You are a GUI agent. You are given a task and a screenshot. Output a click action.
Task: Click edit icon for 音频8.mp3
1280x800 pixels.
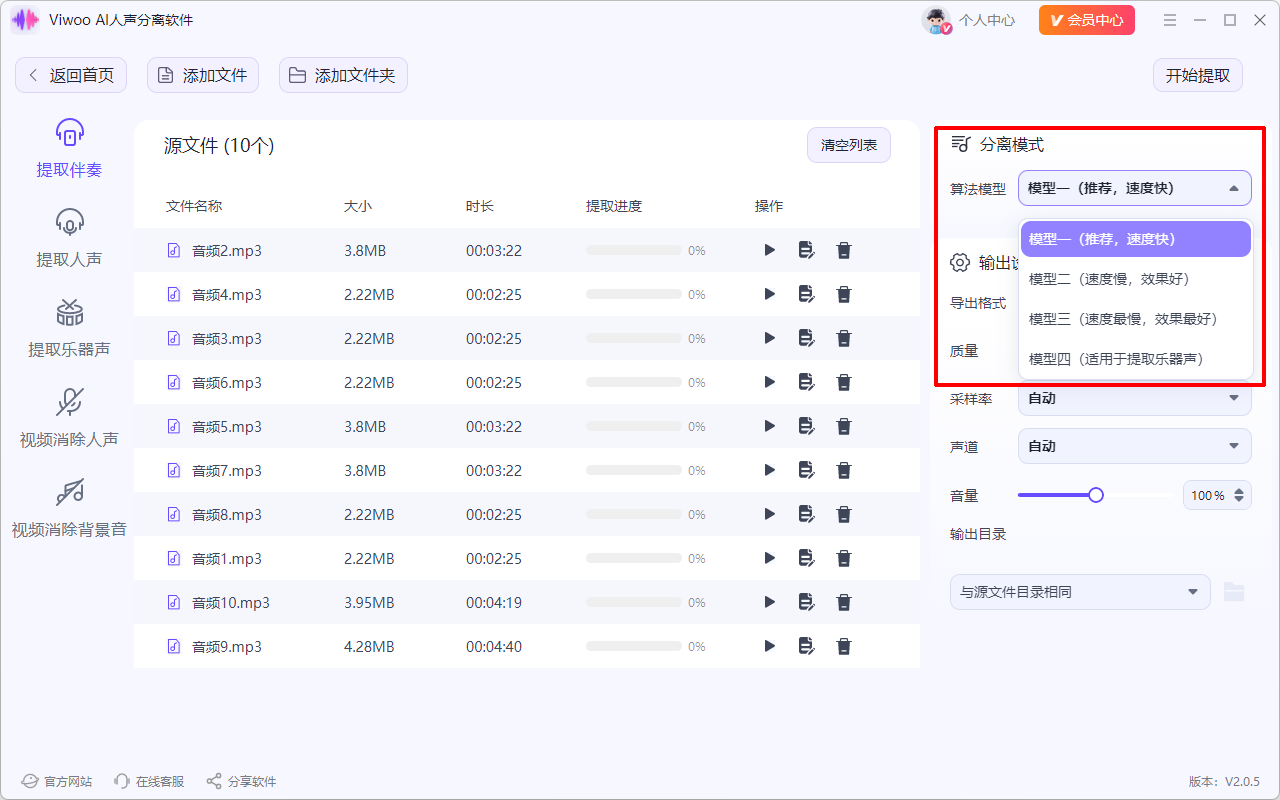tap(806, 514)
